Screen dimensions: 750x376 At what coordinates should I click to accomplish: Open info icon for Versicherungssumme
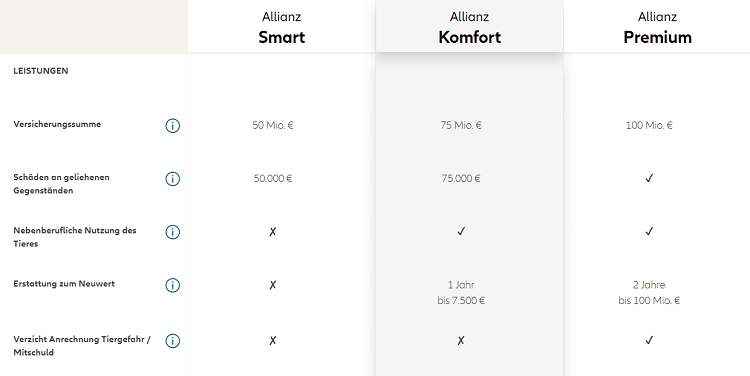coord(173,126)
